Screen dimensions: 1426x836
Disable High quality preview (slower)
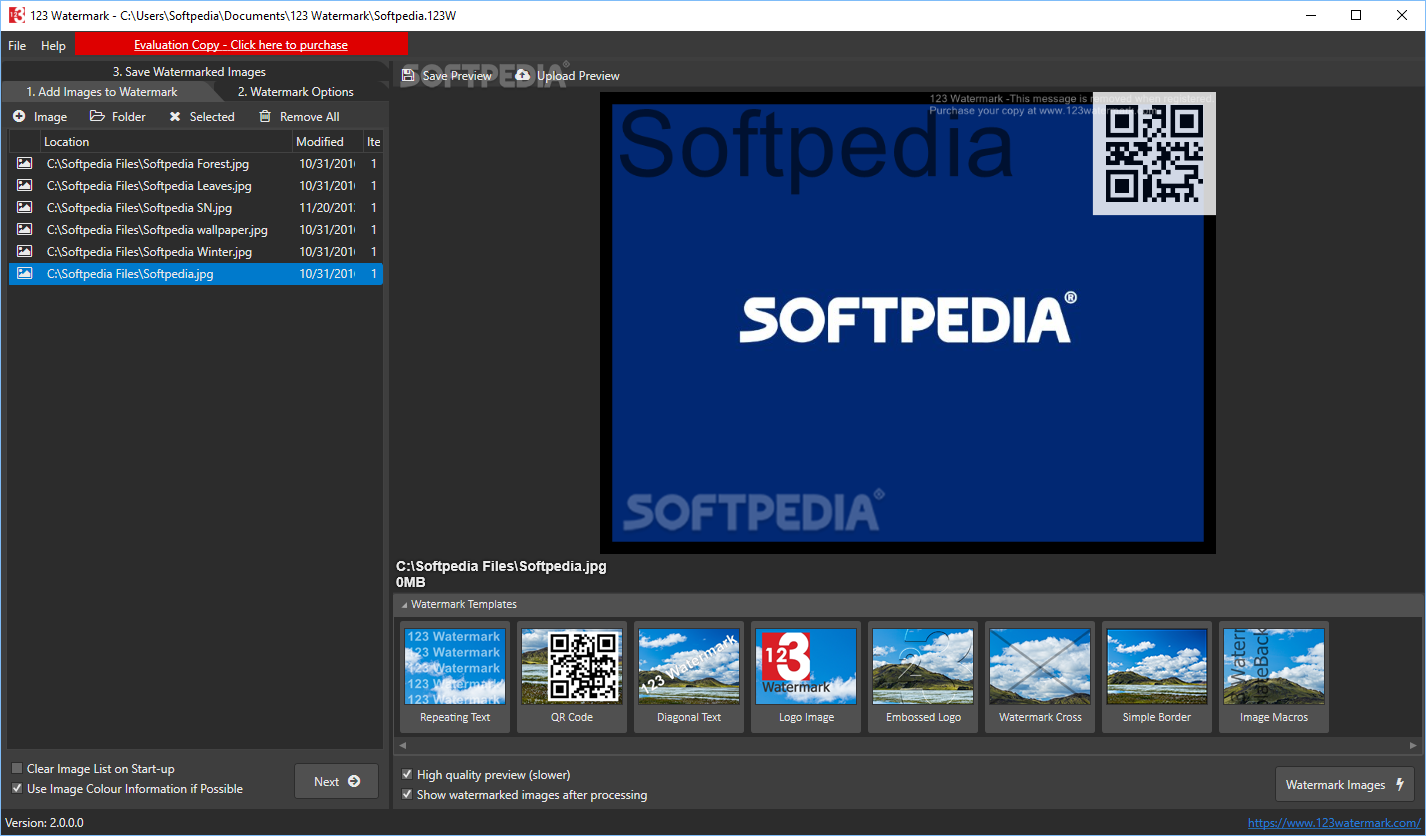click(x=407, y=775)
